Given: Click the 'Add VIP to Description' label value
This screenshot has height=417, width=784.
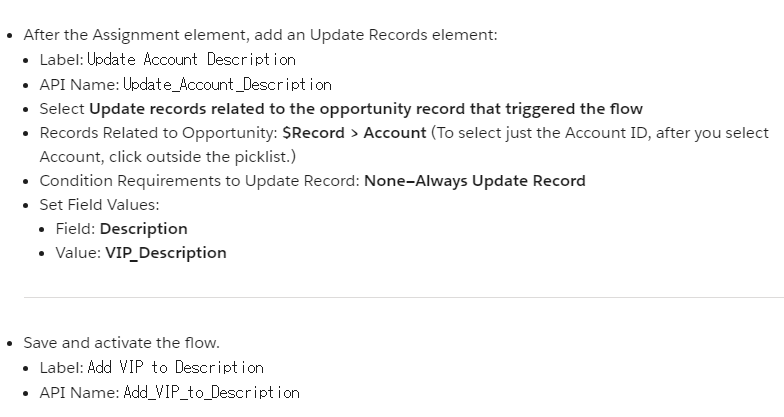Looking at the screenshot, I should 175,367.
